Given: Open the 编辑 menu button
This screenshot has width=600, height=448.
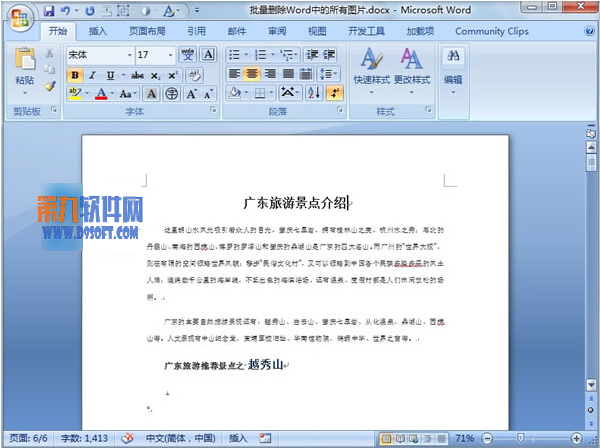Looking at the screenshot, I should point(453,71).
